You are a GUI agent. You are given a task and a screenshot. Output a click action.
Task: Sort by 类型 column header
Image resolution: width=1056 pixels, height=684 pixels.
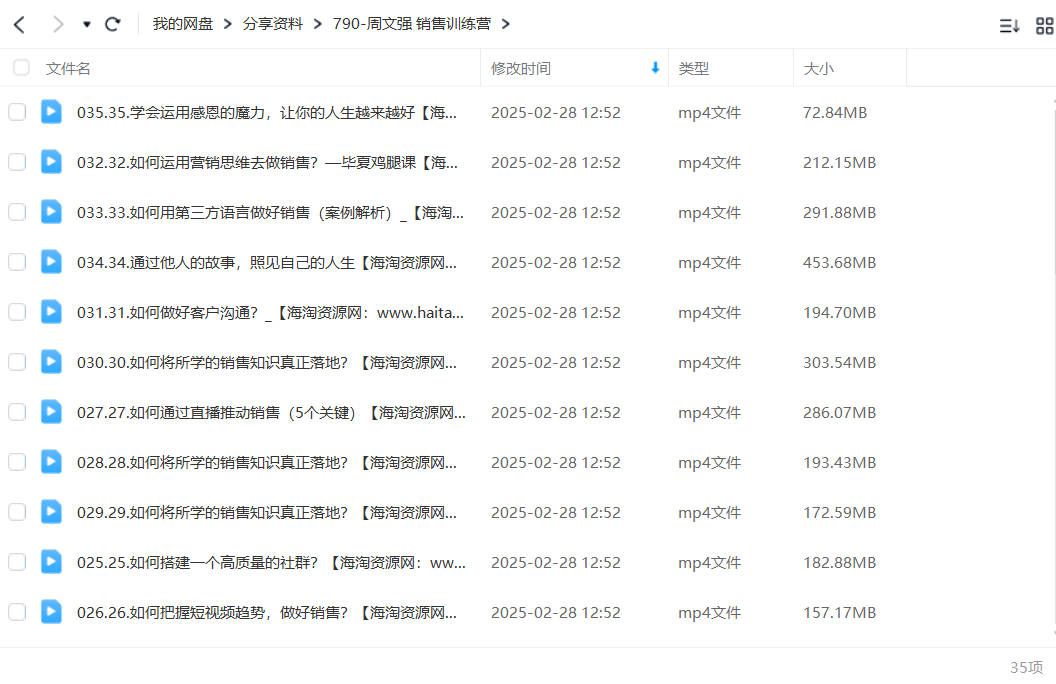[x=694, y=69]
